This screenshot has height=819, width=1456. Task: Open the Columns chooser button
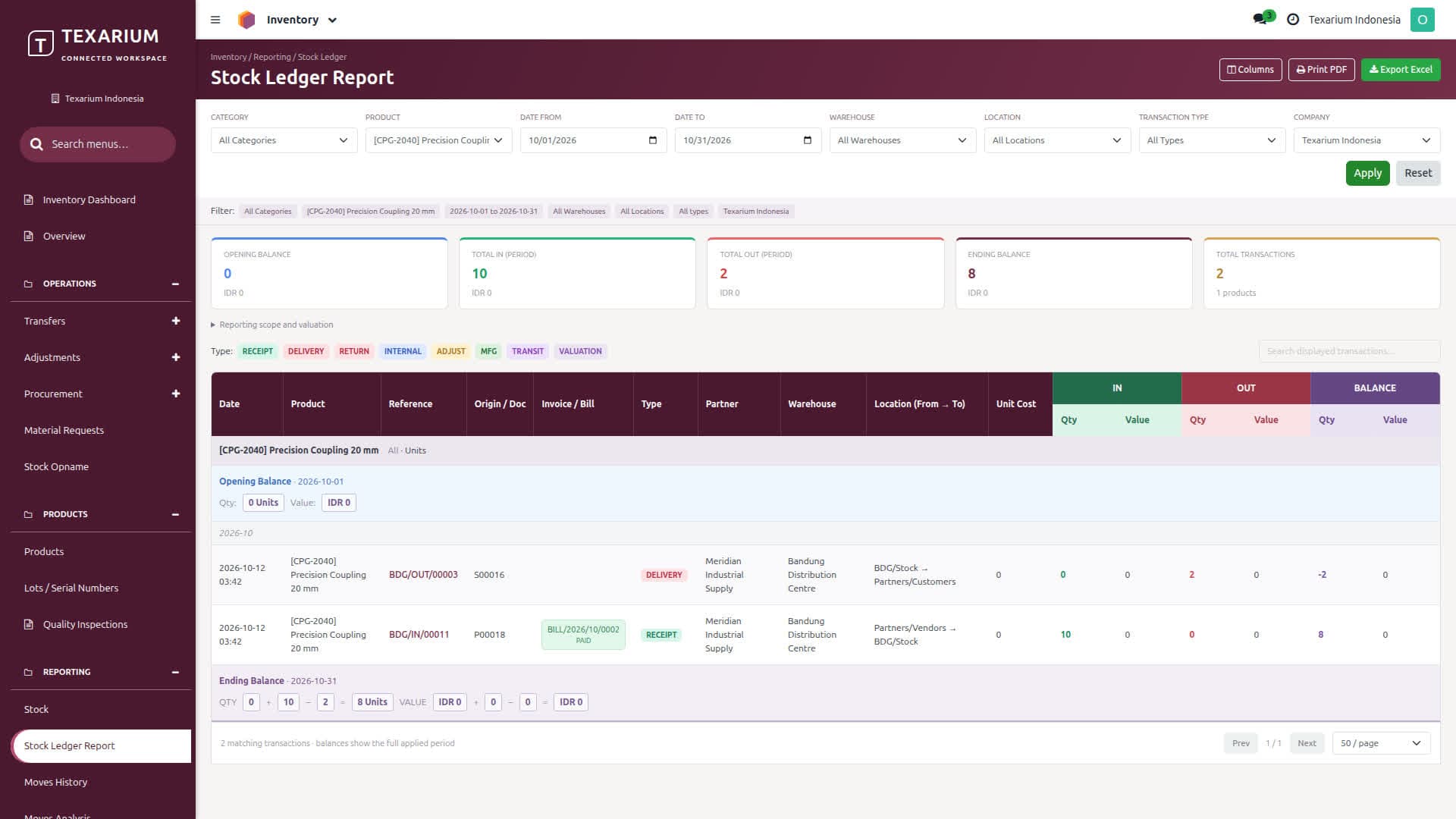click(x=1250, y=70)
